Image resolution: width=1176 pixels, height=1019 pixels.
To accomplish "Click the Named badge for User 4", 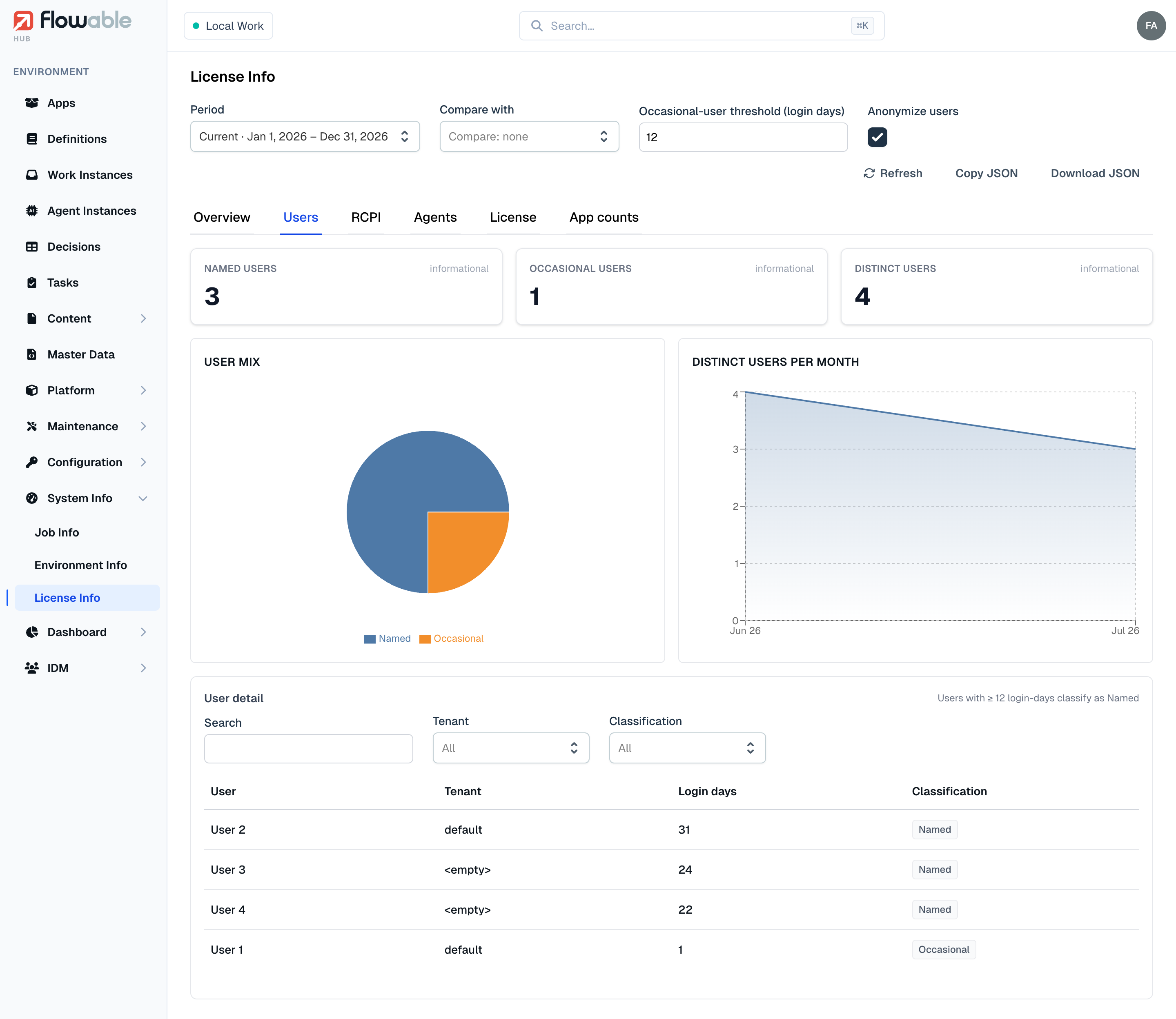I will tap(934, 909).
